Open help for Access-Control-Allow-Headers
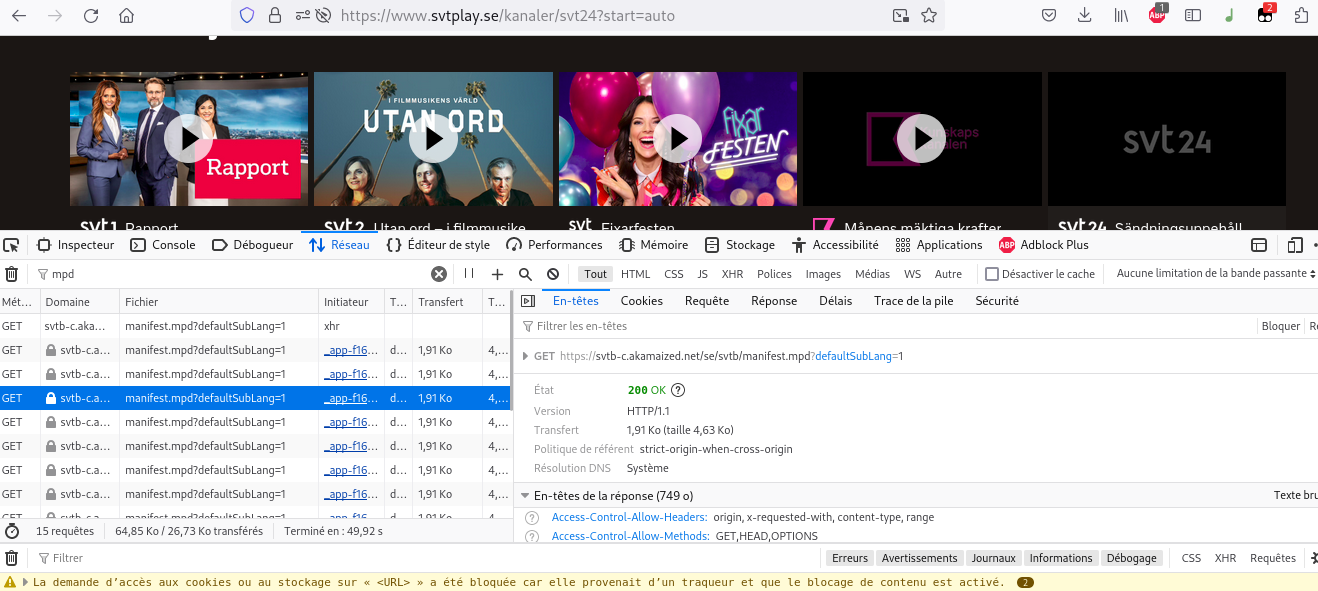 click(x=533, y=517)
